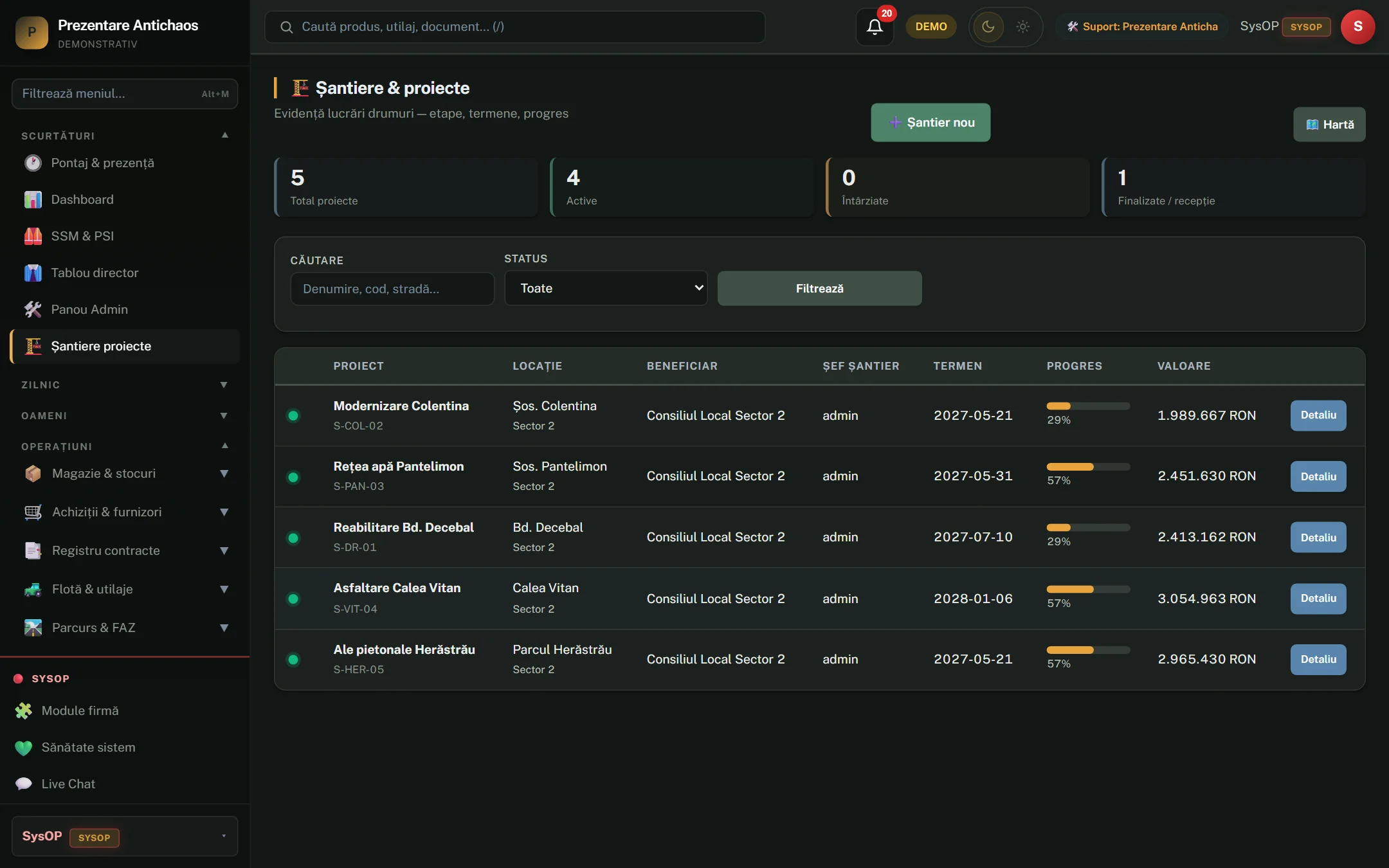The width and height of the screenshot is (1389, 868).
Task: Click the red S user avatar
Action: pos(1357,27)
